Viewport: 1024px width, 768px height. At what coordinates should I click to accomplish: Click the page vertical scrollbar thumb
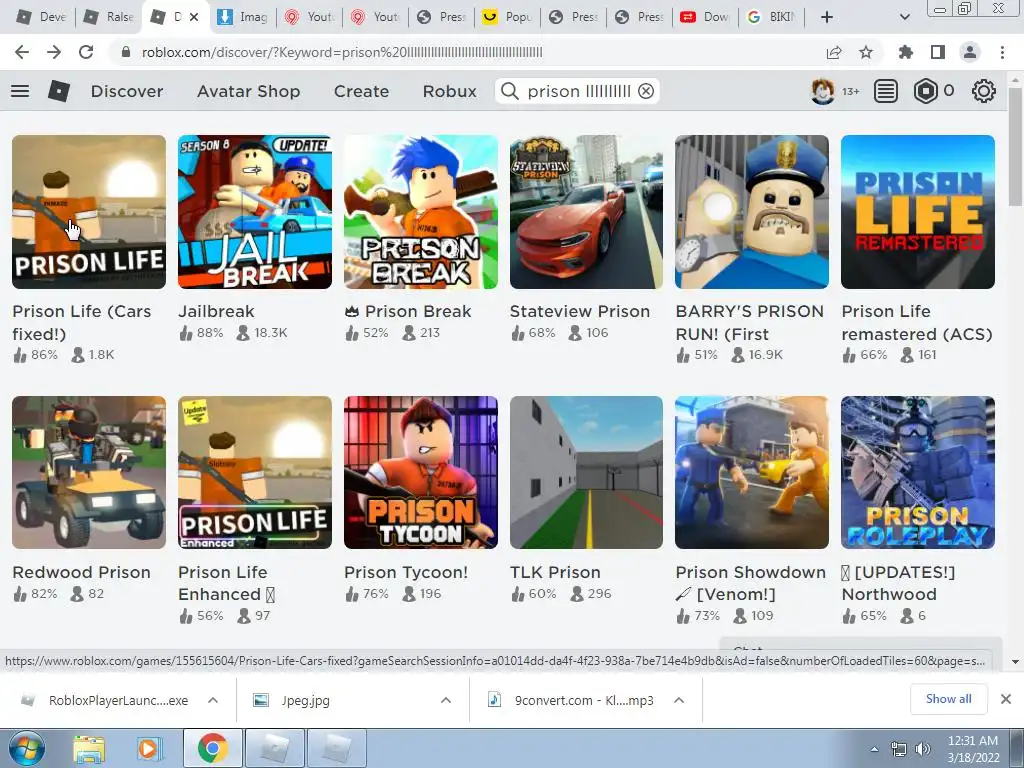click(x=1015, y=147)
